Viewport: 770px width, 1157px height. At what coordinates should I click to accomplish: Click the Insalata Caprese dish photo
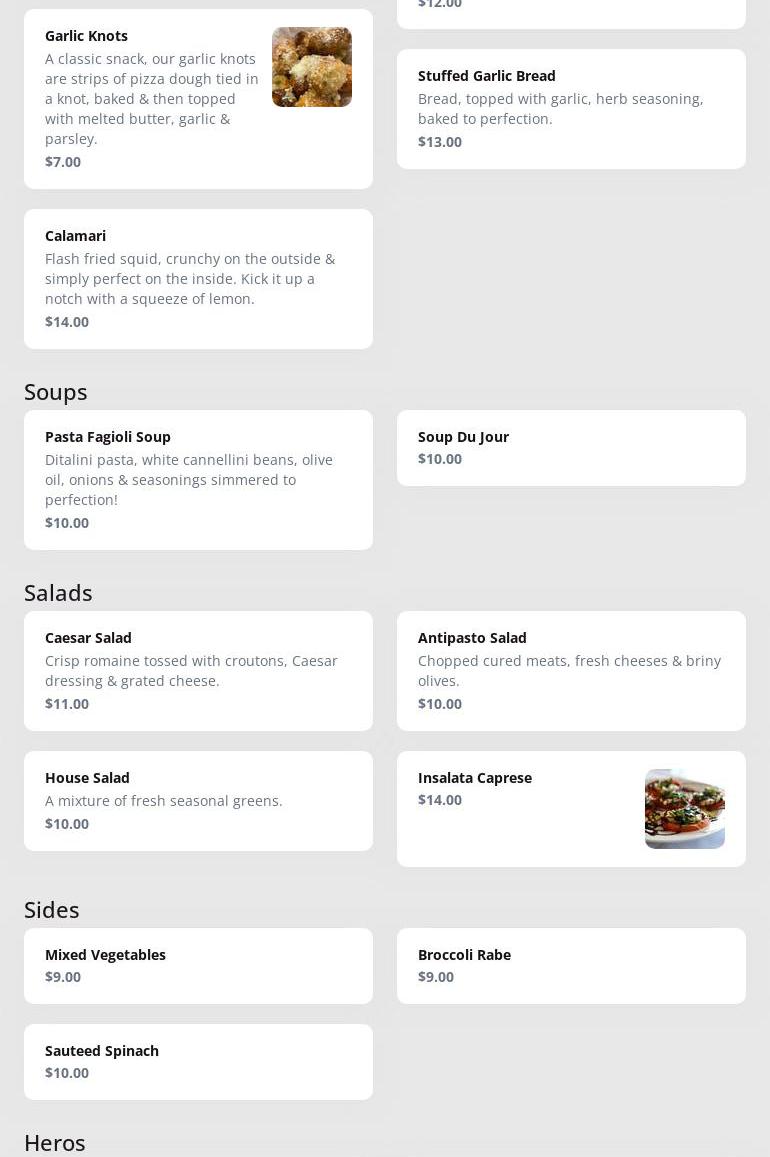pyautogui.click(x=684, y=808)
